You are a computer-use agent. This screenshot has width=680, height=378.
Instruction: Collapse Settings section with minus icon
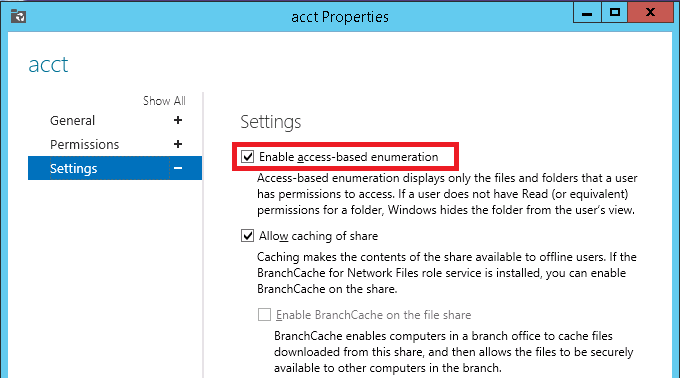[x=178, y=168]
